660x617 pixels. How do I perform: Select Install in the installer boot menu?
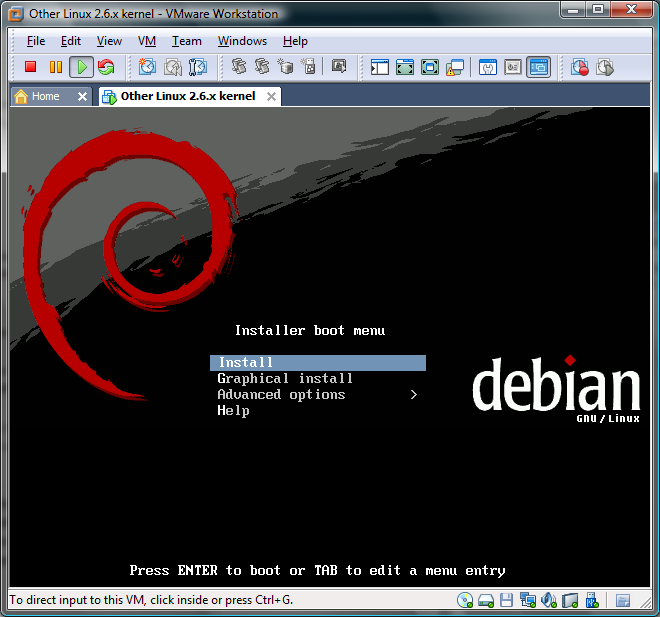318,363
